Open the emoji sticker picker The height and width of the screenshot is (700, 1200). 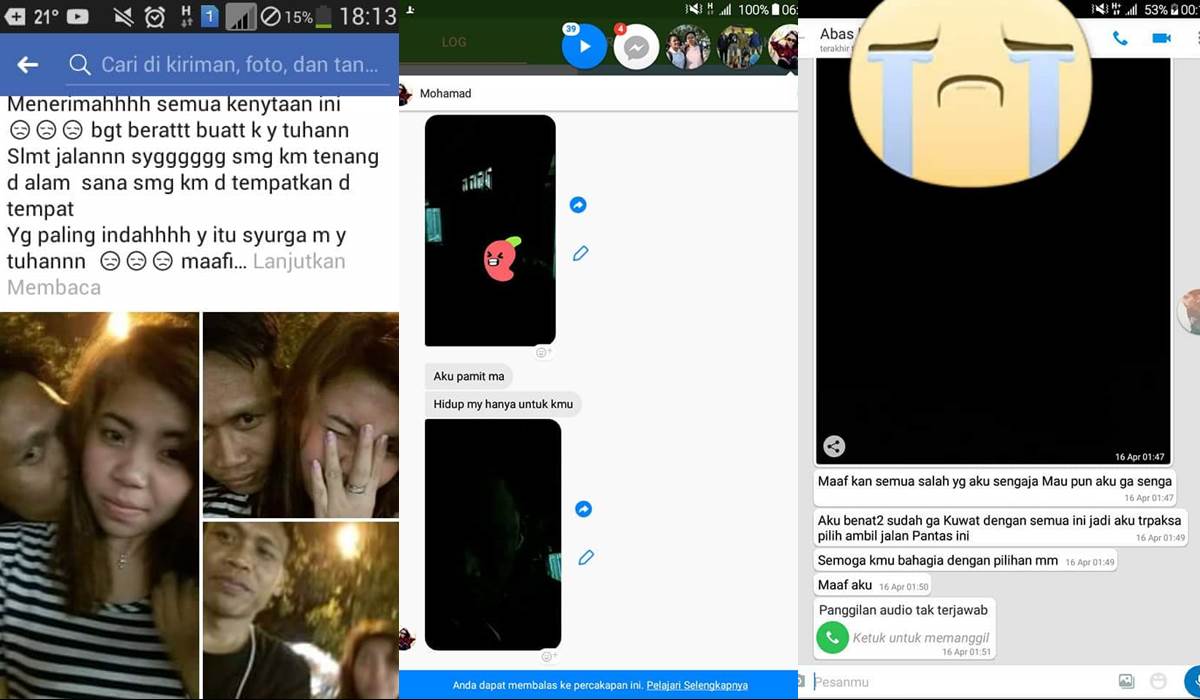[1159, 682]
